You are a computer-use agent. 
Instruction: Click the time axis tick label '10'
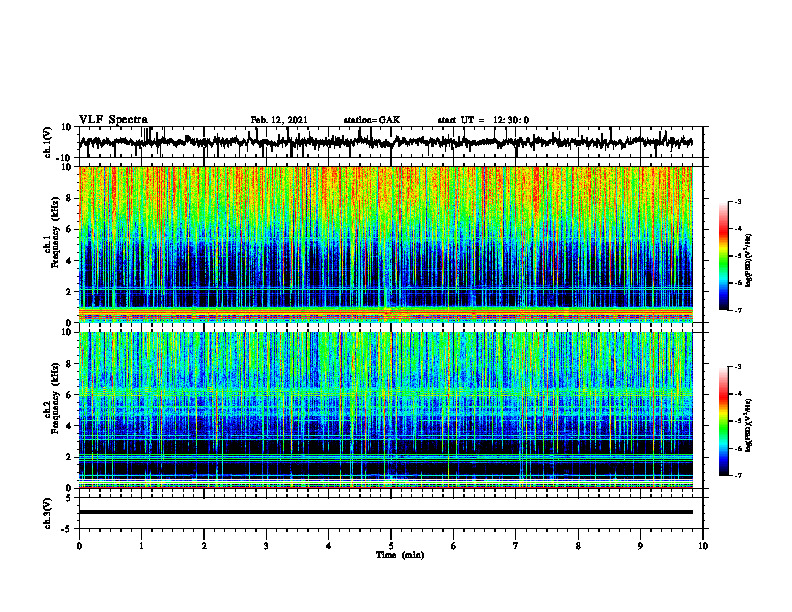[x=703, y=546]
